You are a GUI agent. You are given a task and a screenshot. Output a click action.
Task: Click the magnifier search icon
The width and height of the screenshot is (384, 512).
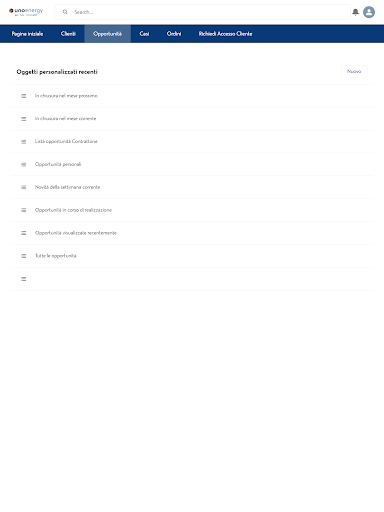(x=65, y=12)
